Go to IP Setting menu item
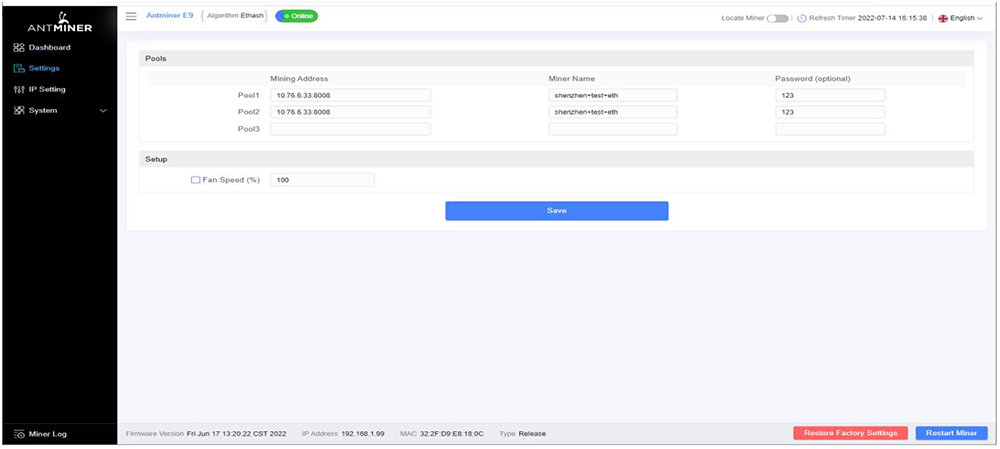The width and height of the screenshot is (1000, 449). click(x=47, y=90)
